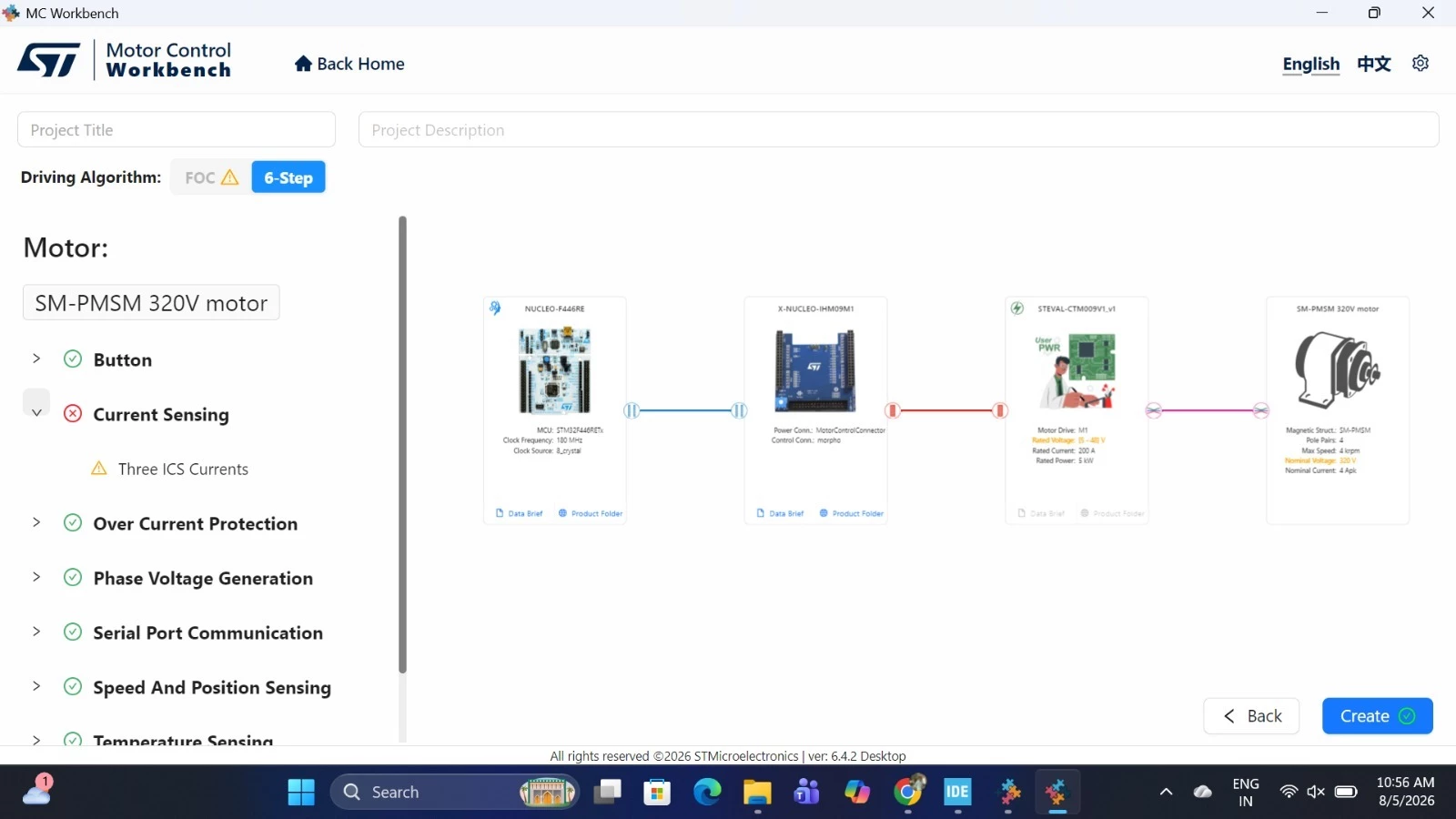Click the X-NUCLEO-IHM09M1 board image
This screenshot has width=1456, height=819.
tap(815, 371)
